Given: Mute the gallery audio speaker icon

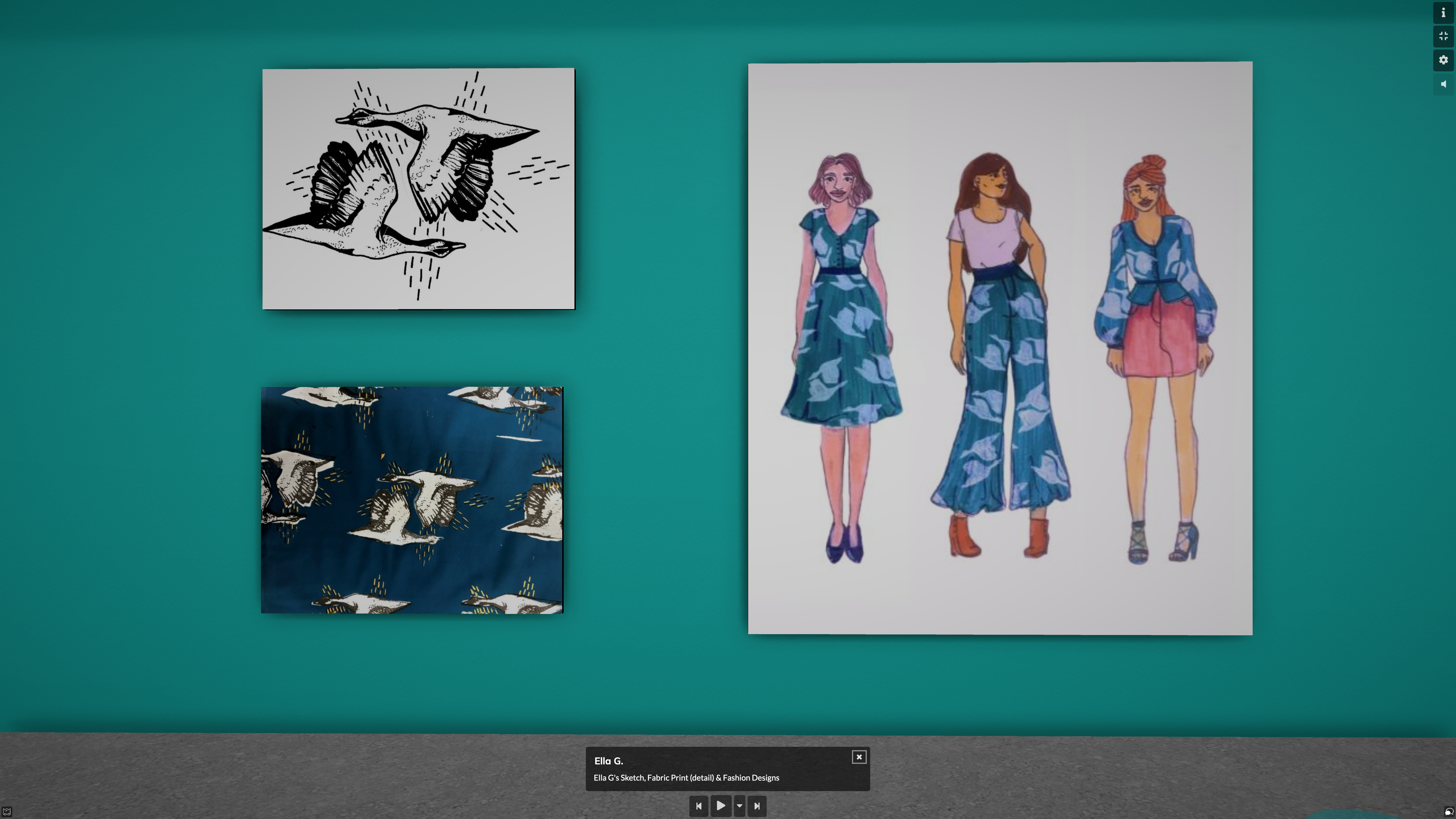Looking at the screenshot, I should [1443, 84].
